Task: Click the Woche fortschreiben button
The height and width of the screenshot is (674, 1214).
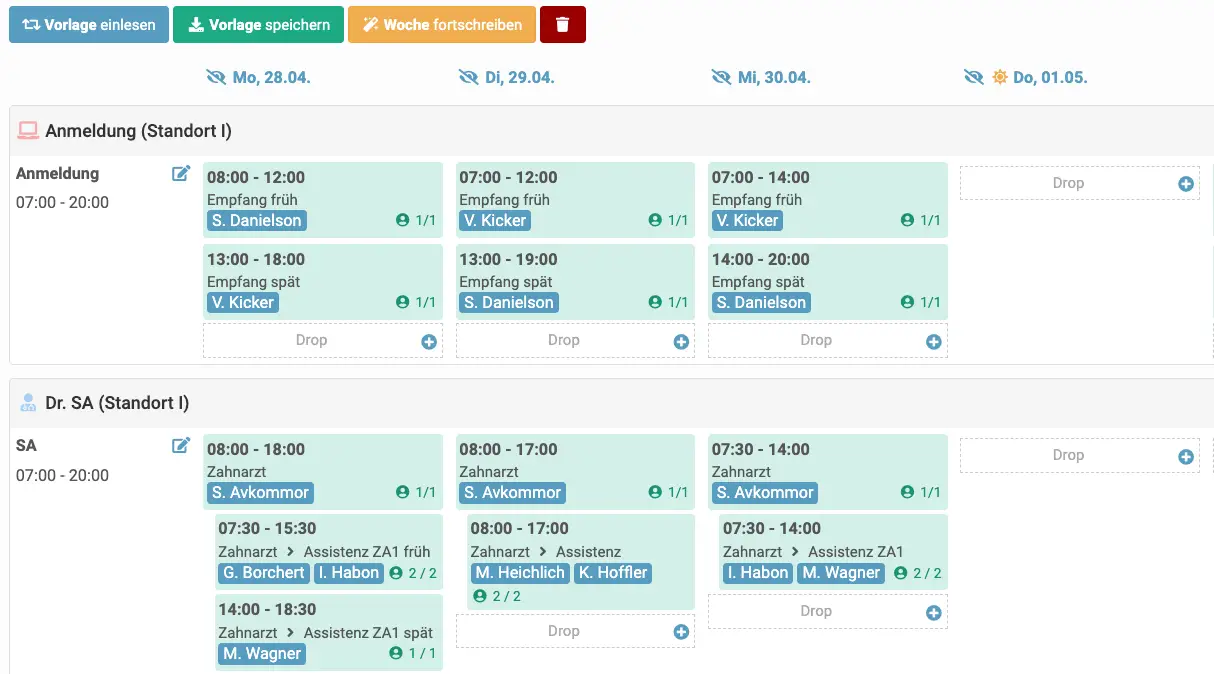Action: click(x=441, y=25)
